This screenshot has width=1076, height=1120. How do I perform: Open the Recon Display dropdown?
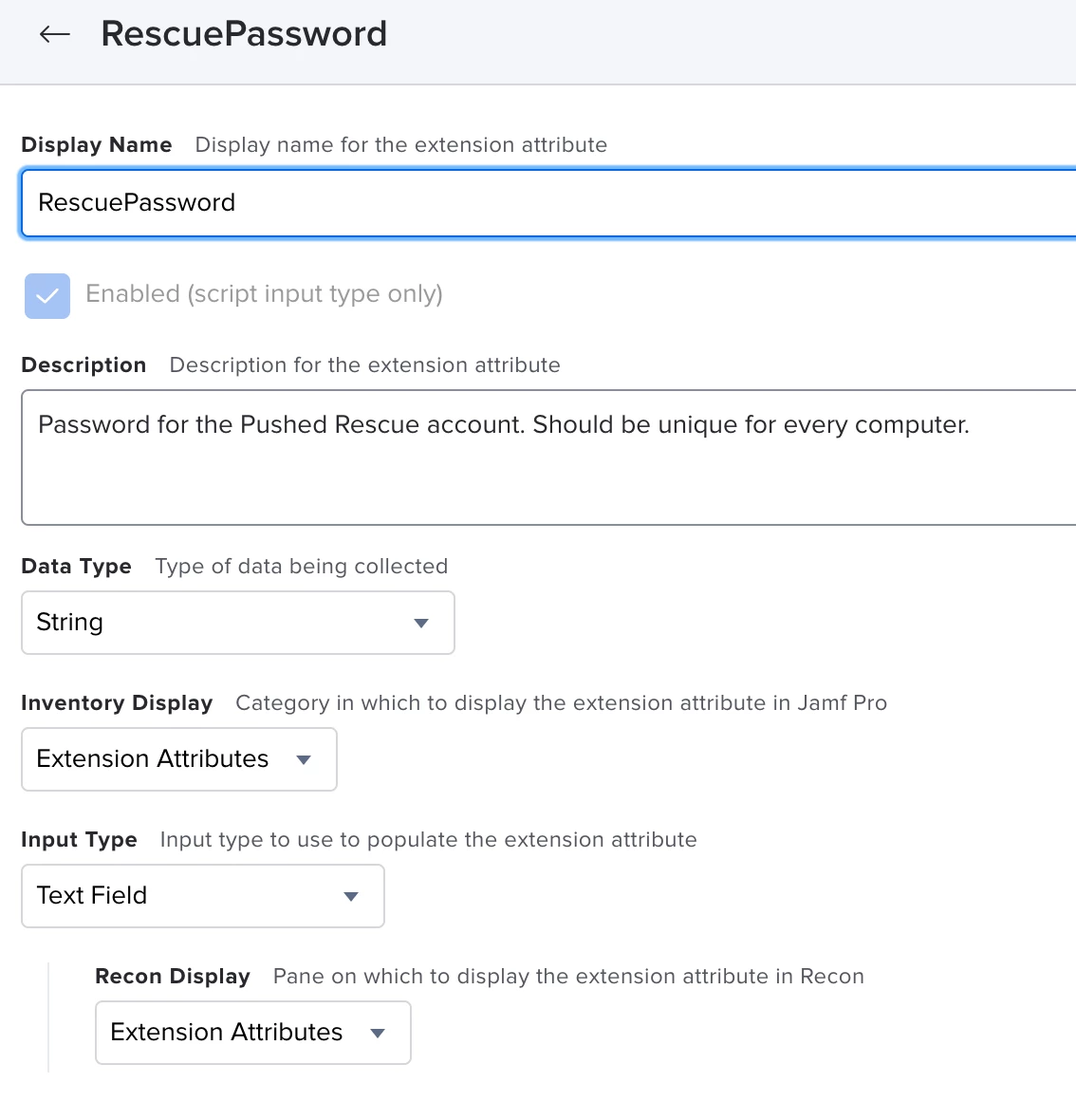(252, 1033)
